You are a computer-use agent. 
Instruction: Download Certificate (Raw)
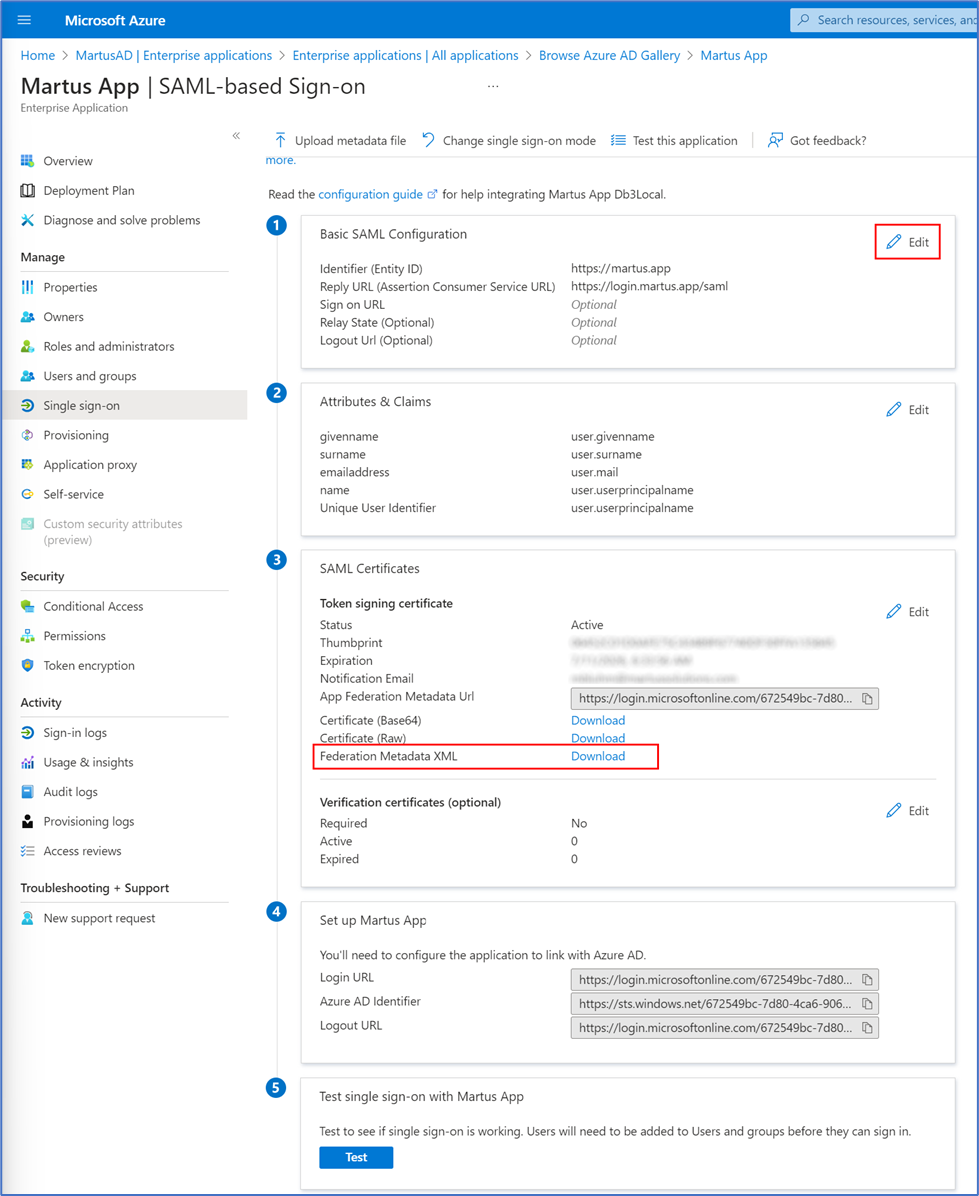click(x=598, y=738)
